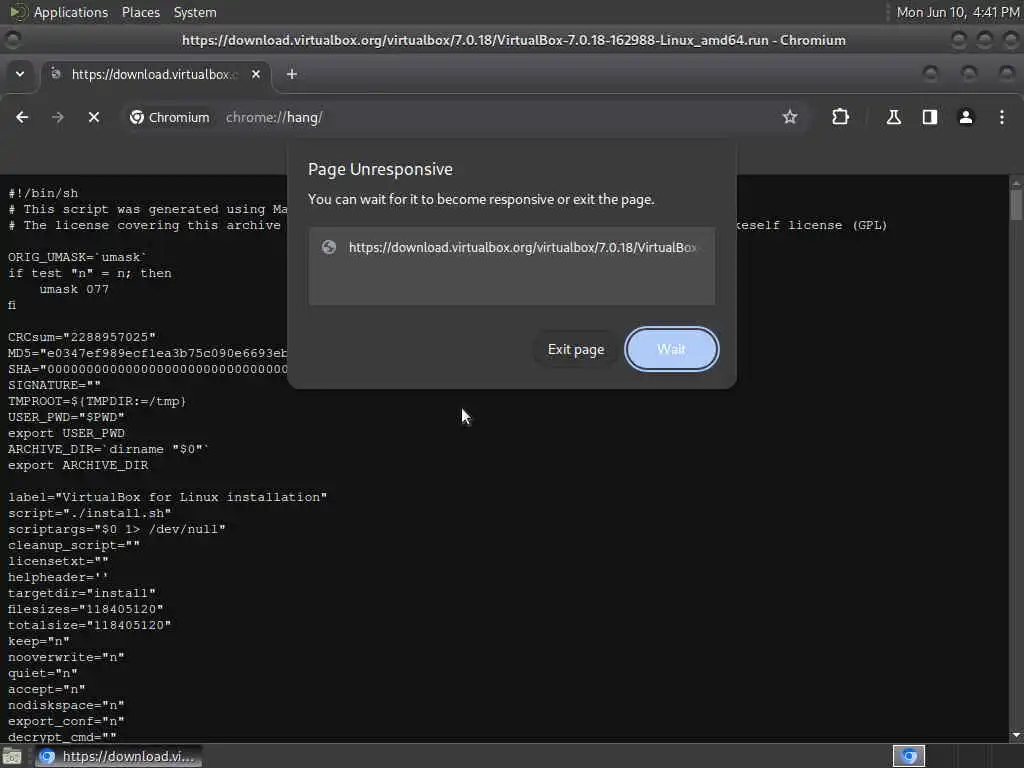Click the text 'label="VirtualBox for Linux installation"'
The image size is (1024, 768).
[x=167, y=497]
